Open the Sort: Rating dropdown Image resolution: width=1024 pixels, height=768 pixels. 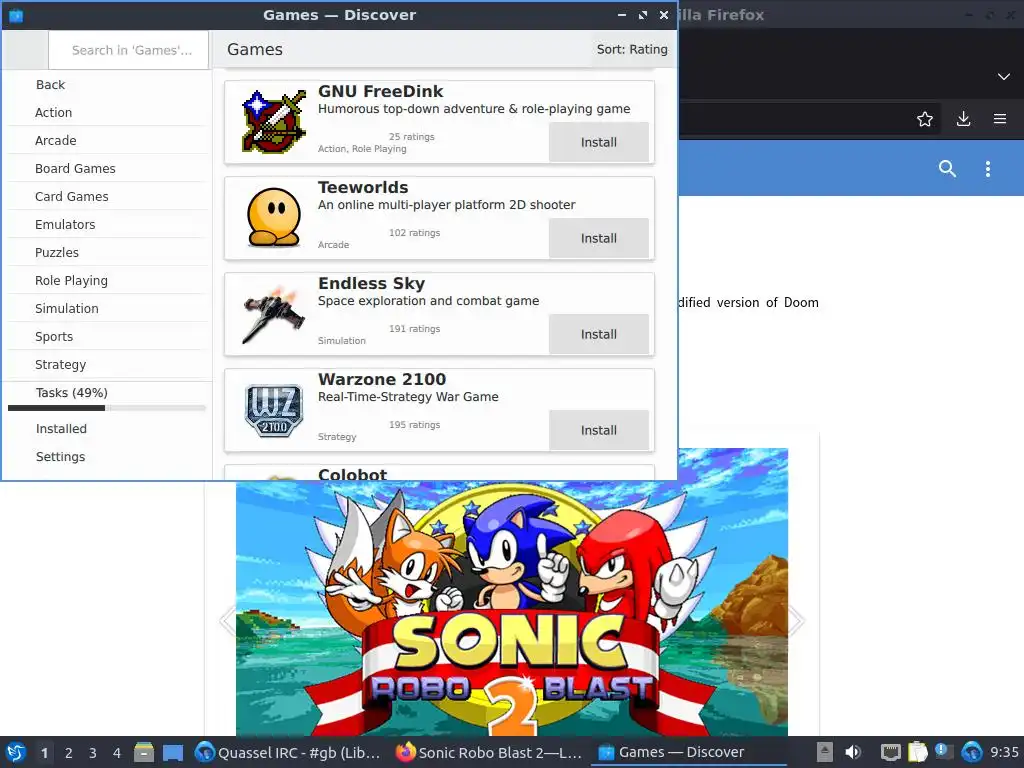[x=632, y=50]
